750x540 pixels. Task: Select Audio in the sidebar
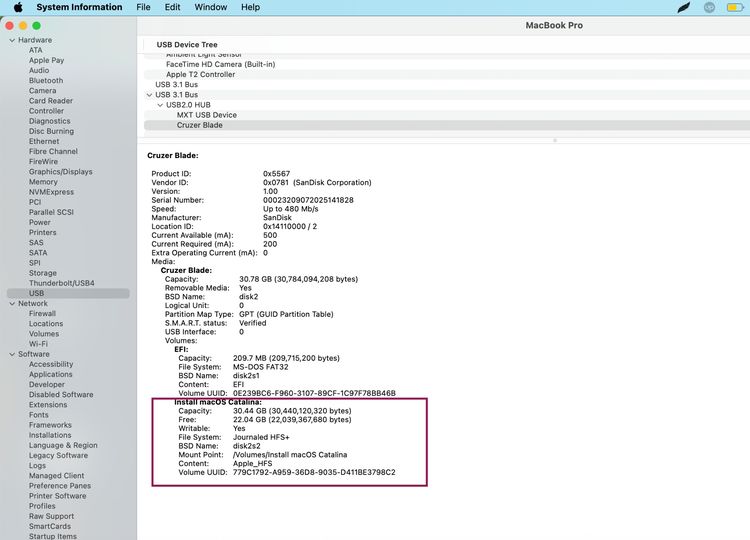click(39, 70)
